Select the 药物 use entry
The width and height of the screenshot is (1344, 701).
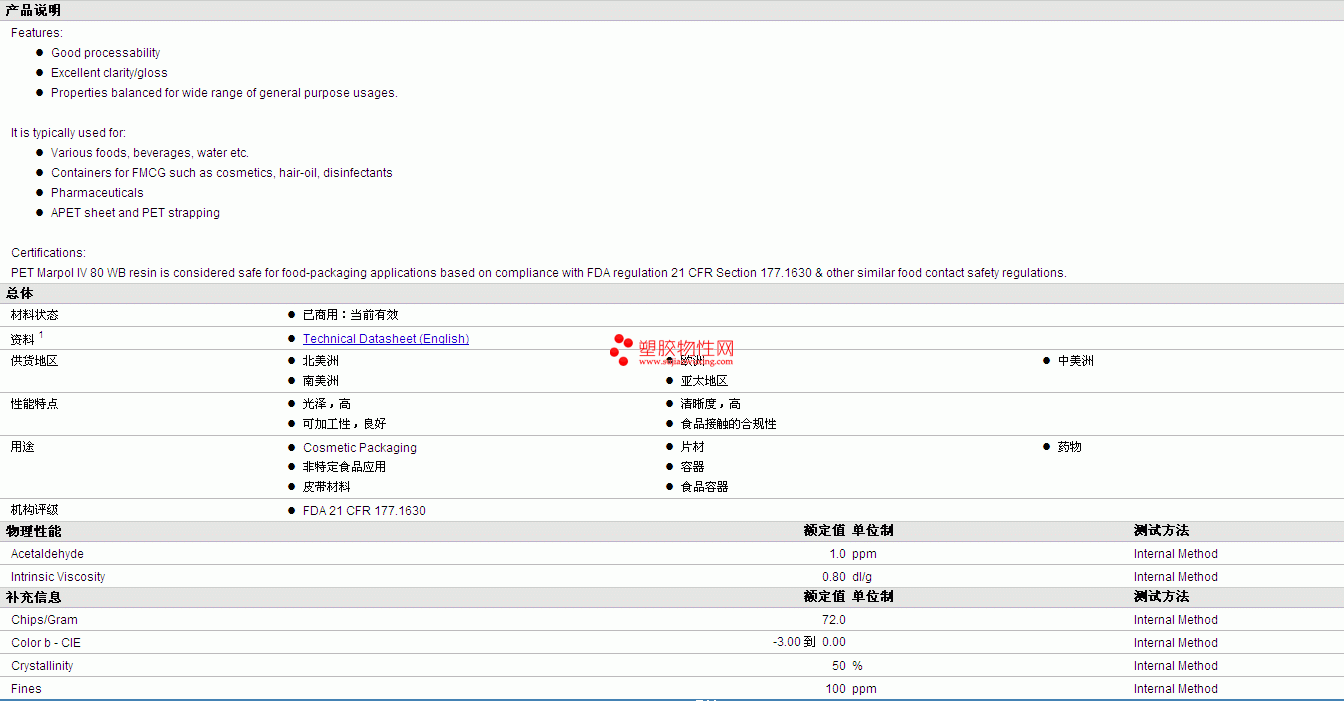coord(1070,447)
